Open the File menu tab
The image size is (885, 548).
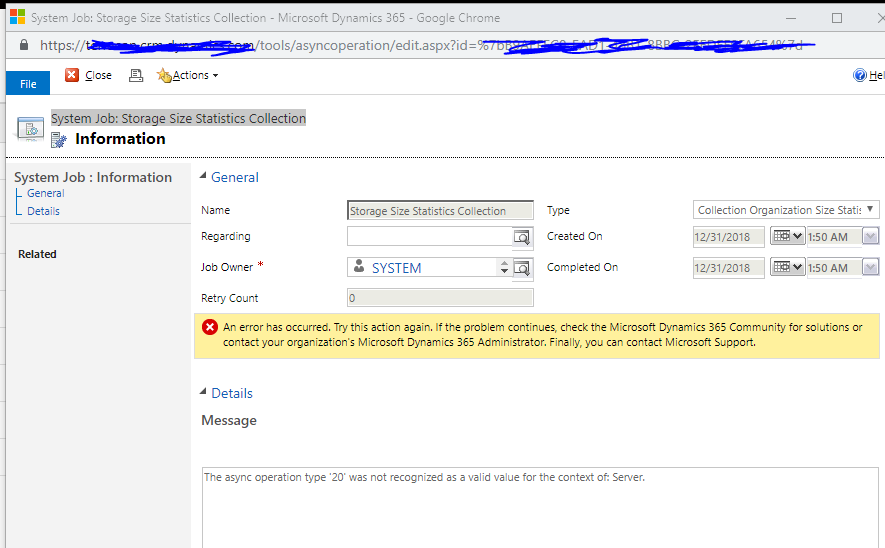28,84
